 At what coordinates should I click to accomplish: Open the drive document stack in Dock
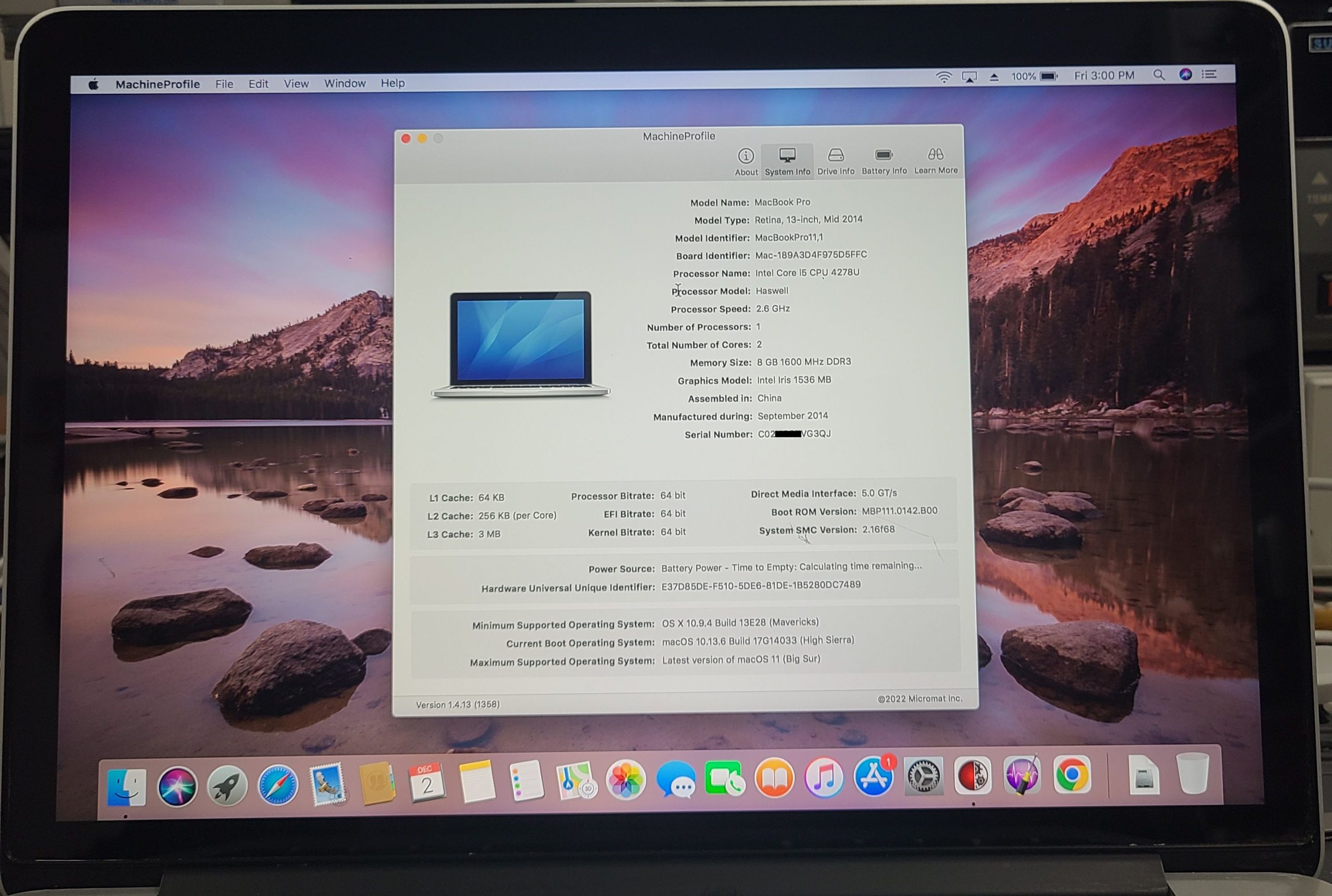tap(1144, 774)
